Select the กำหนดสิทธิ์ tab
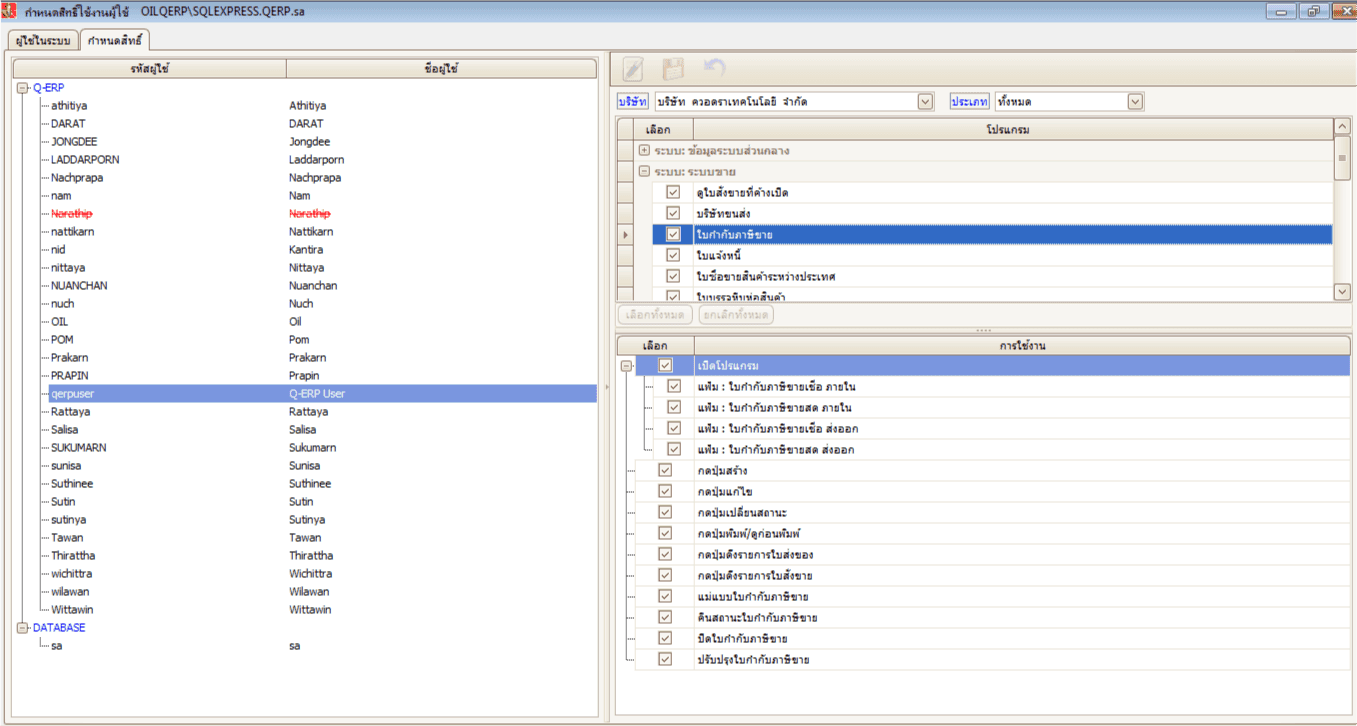The height and width of the screenshot is (726, 1357). coord(115,41)
